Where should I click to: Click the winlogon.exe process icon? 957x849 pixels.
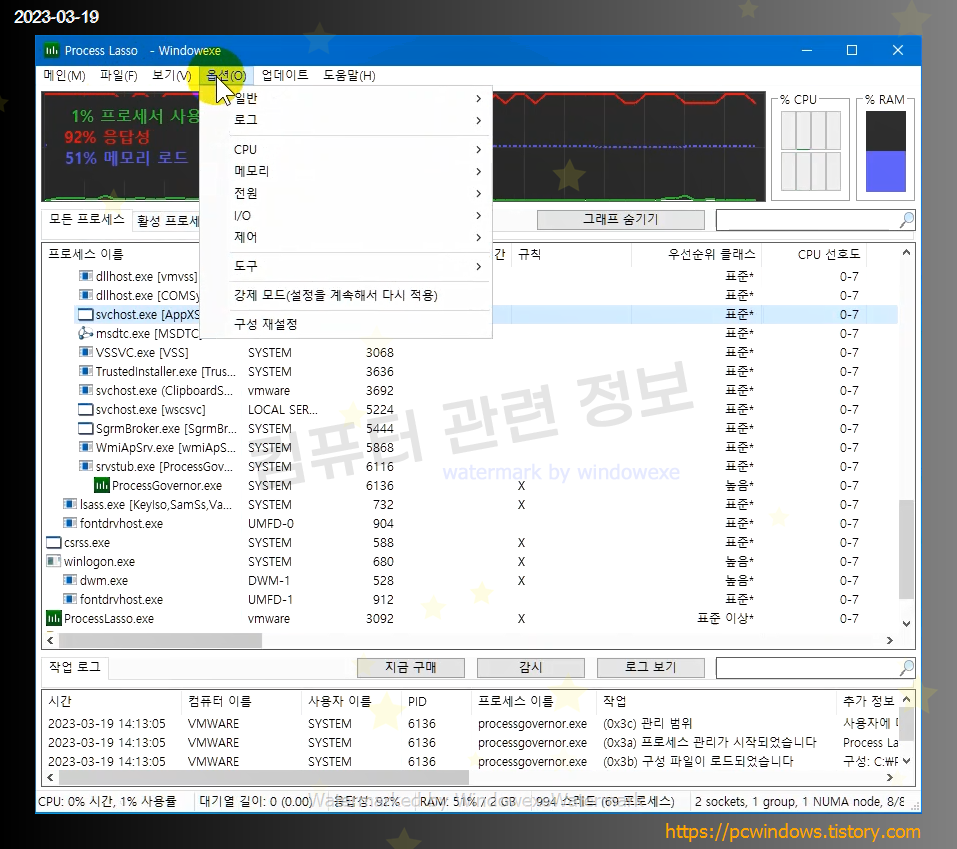pyautogui.click(x=54, y=562)
